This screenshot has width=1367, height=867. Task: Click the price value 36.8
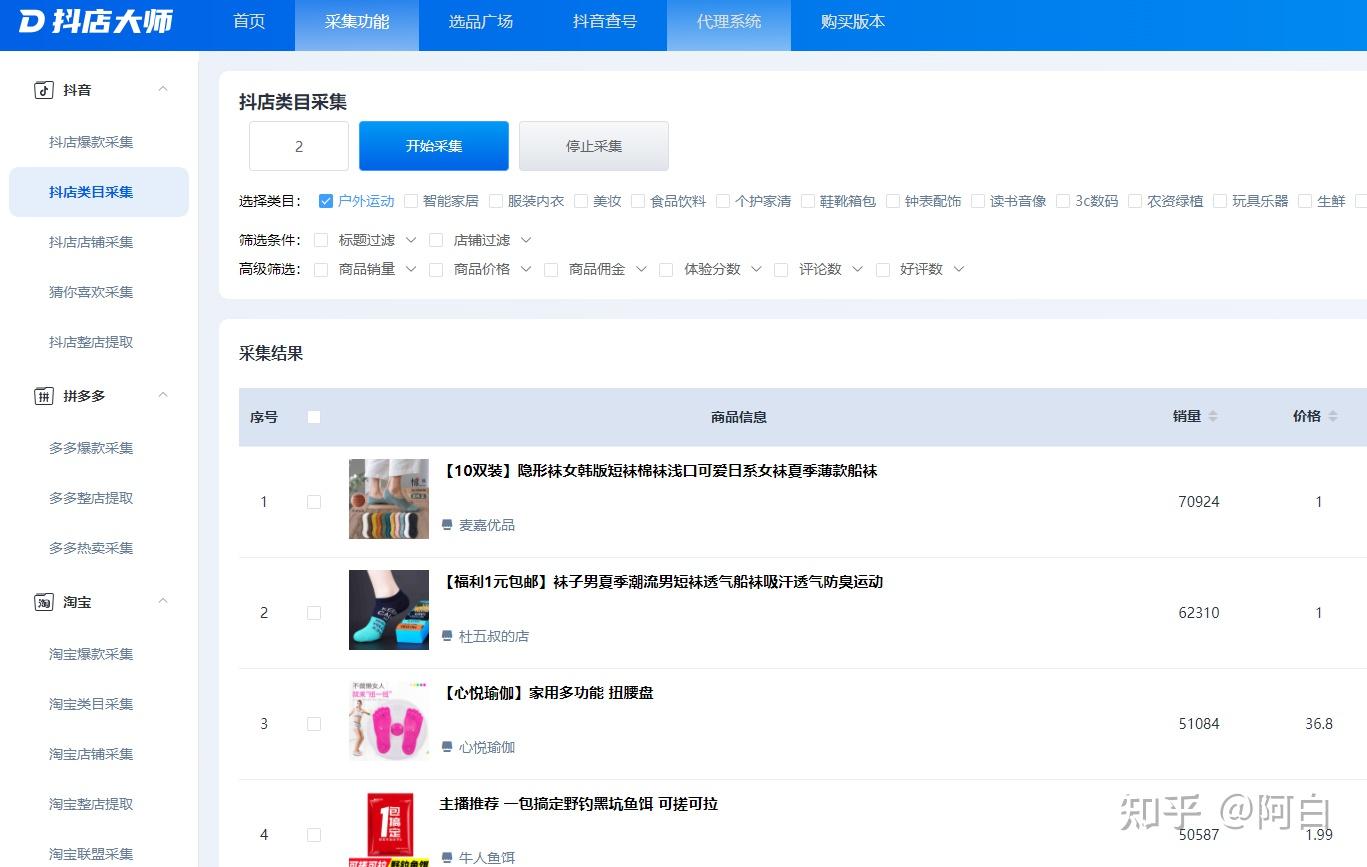1319,724
